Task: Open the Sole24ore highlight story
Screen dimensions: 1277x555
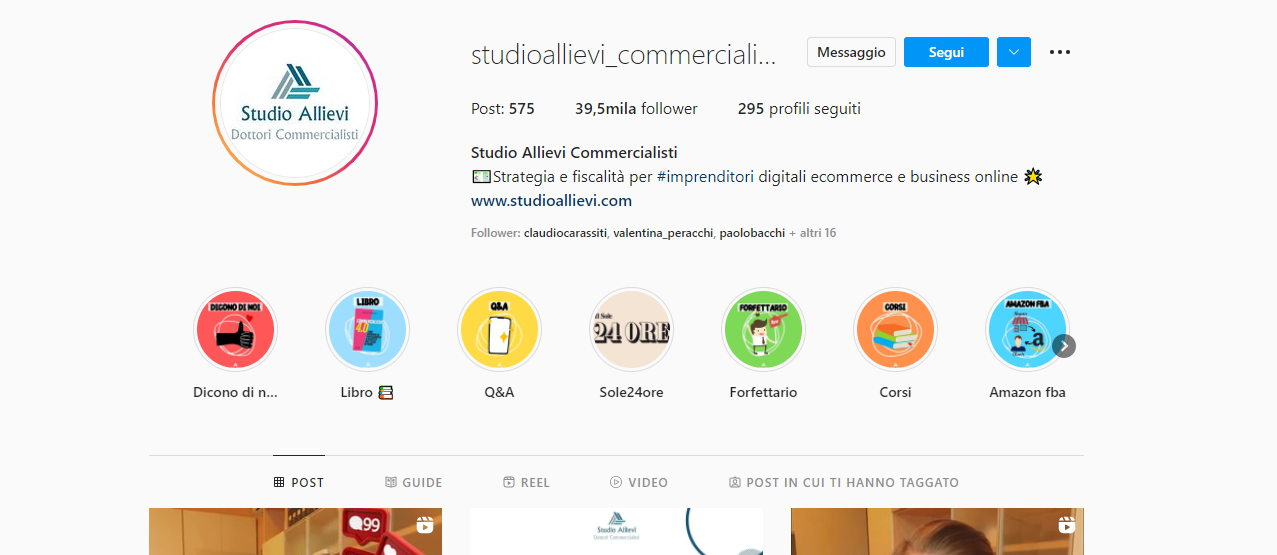Action: 631,330
